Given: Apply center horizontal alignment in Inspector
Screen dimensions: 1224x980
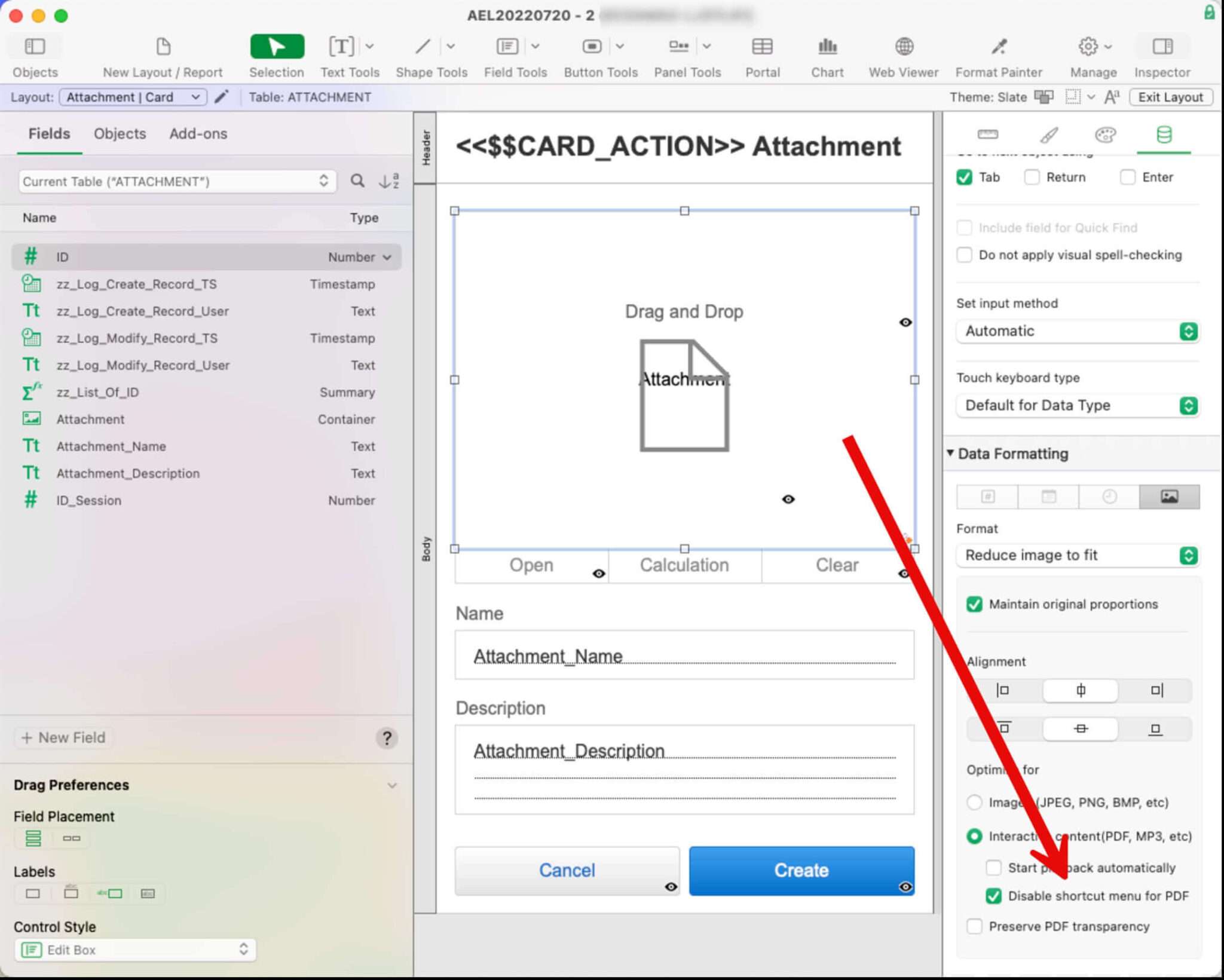Looking at the screenshot, I should pos(1080,691).
